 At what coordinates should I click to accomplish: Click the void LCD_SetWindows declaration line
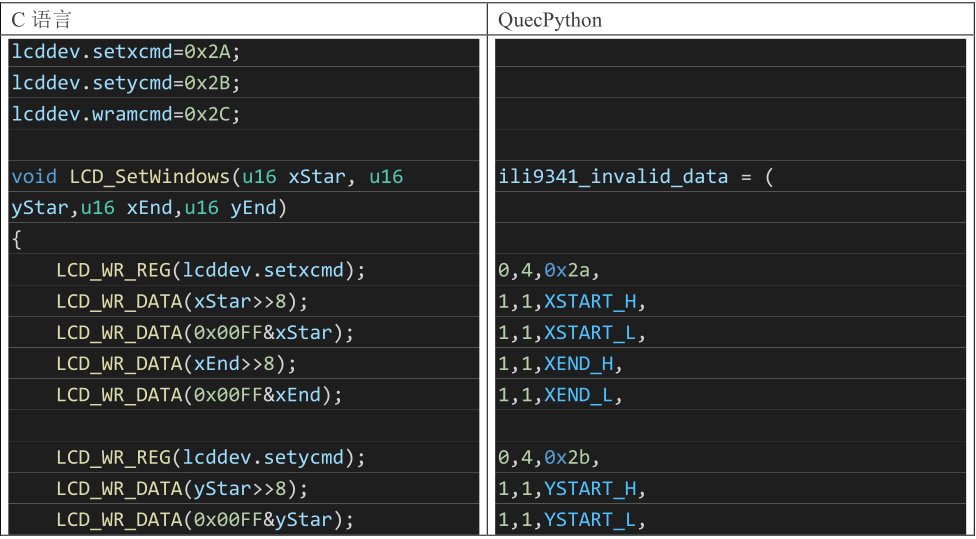click(x=207, y=177)
